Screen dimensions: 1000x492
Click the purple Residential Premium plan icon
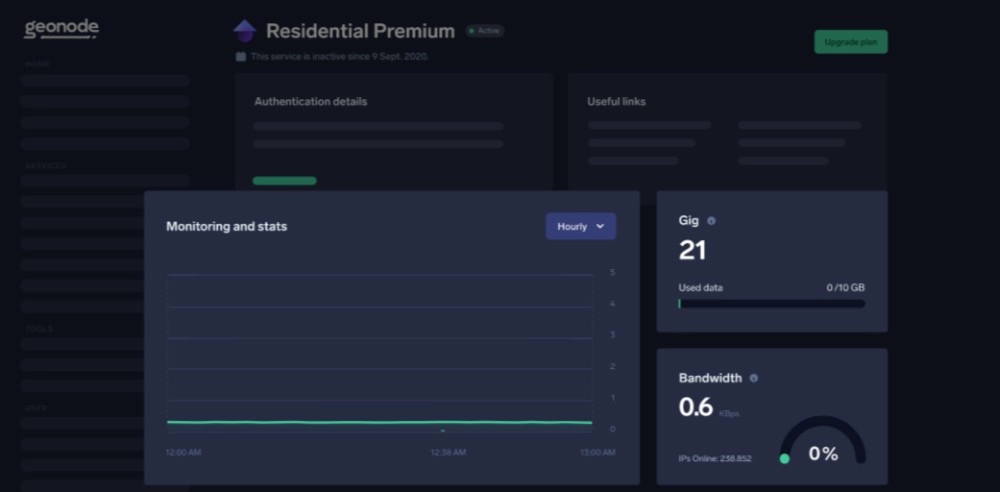tap(245, 31)
